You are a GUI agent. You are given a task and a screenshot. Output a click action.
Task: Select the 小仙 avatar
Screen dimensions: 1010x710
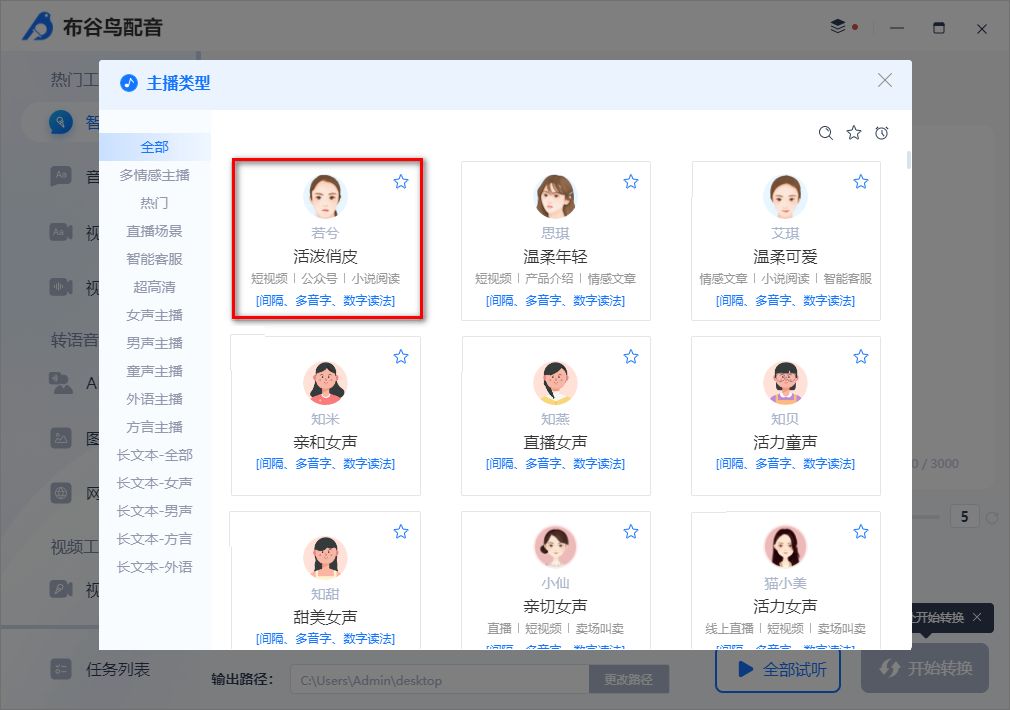(x=555, y=547)
